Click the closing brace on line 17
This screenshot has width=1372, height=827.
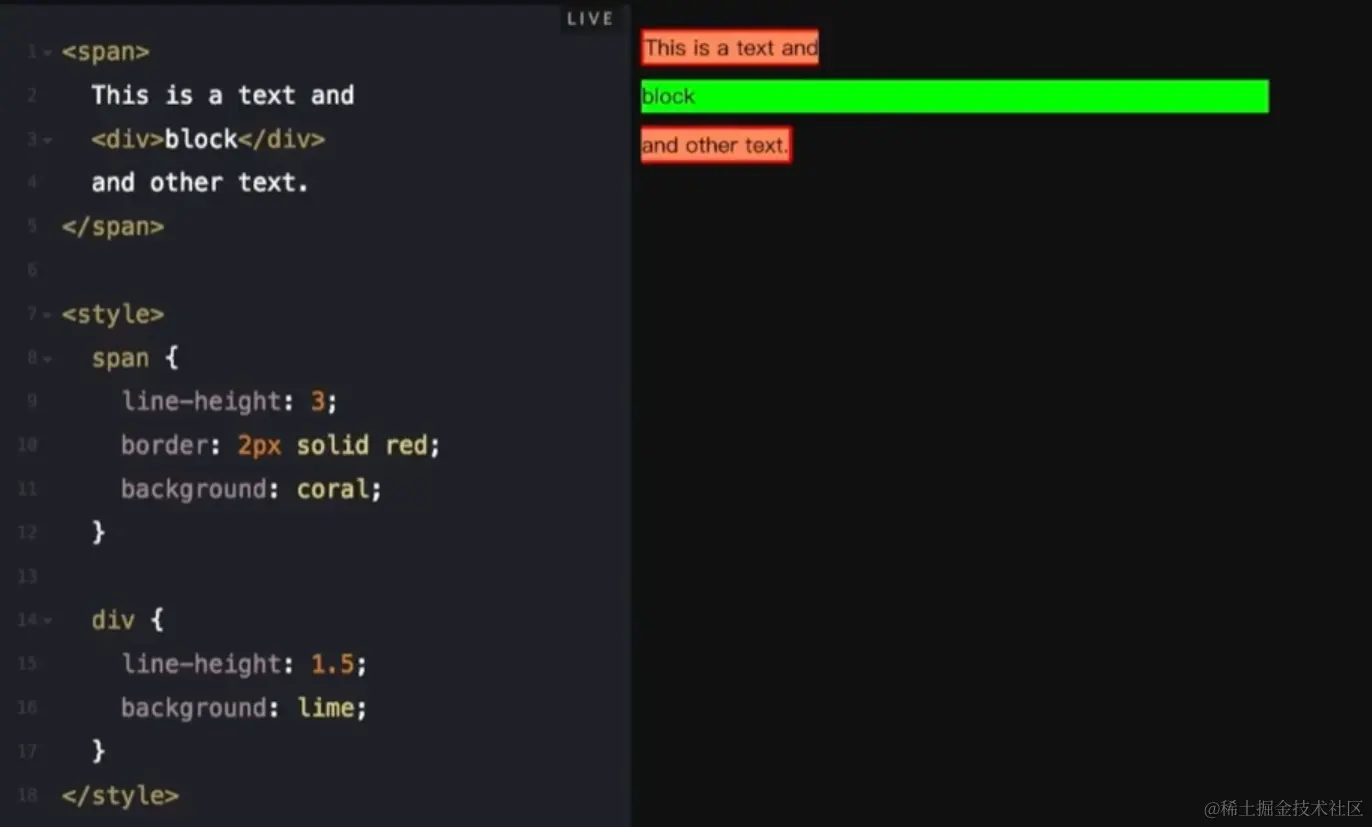click(x=98, y=751)
